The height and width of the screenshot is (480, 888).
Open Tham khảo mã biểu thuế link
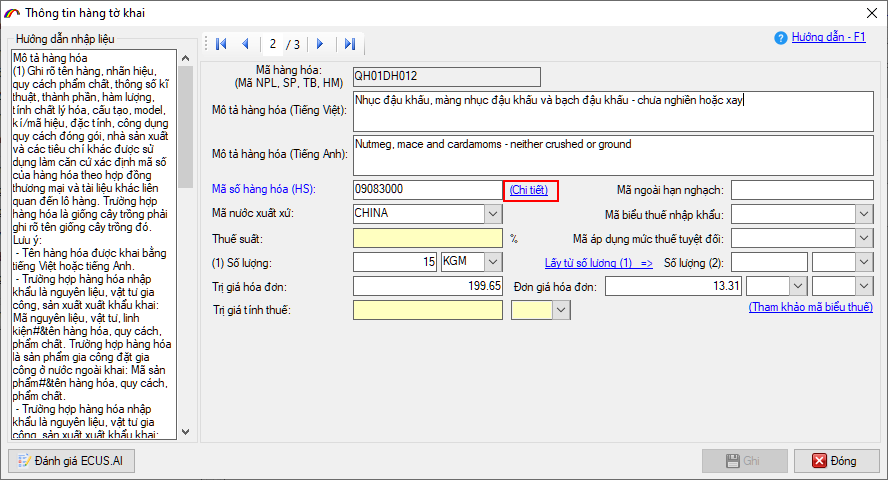tap(810, 307)
